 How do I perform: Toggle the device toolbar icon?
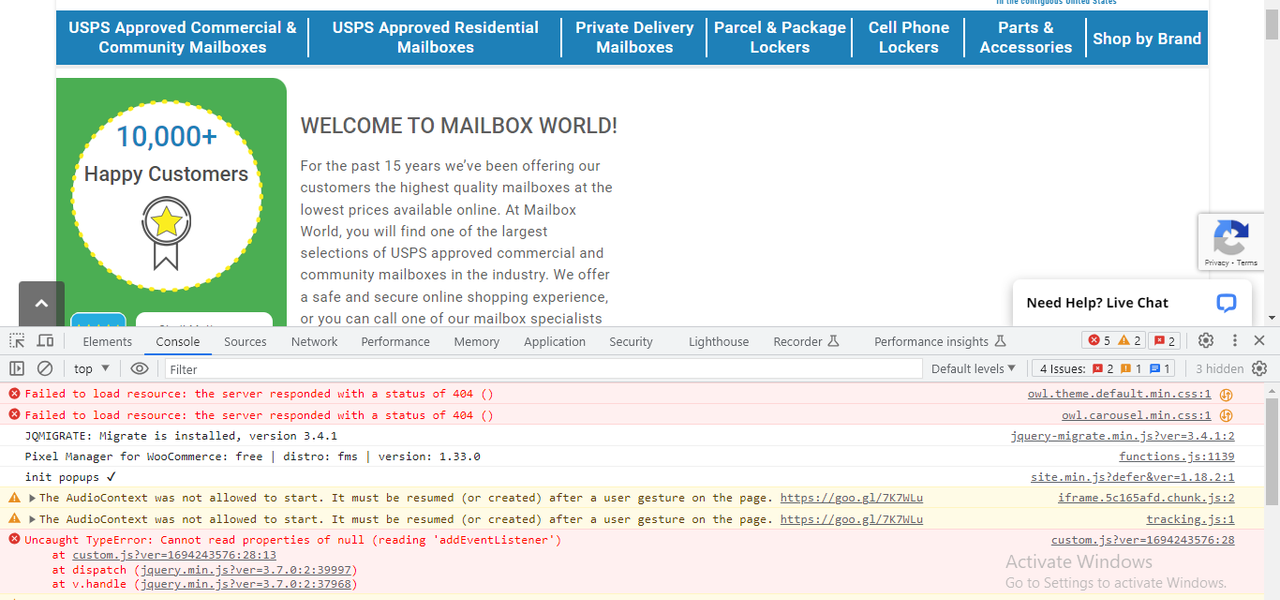(45, 341)
